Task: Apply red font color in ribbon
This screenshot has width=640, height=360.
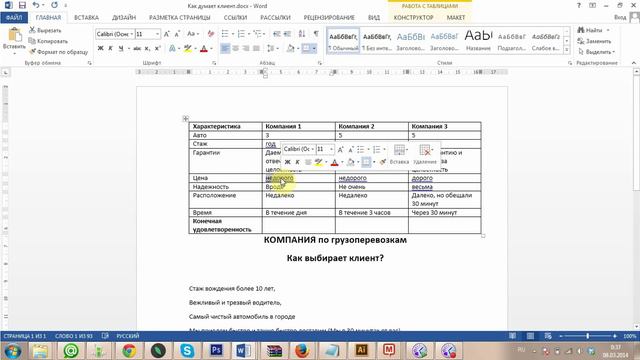Action: click(x=204, y=49)
